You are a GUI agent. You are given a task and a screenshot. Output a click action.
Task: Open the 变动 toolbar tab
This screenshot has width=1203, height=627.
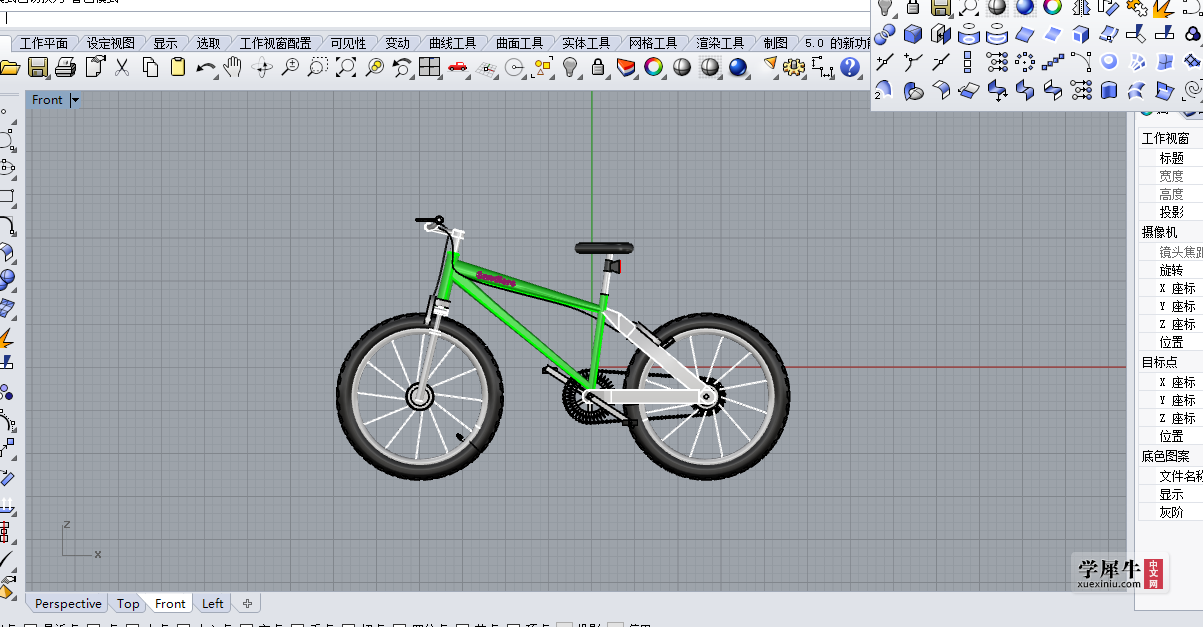[x=397, y=43]
